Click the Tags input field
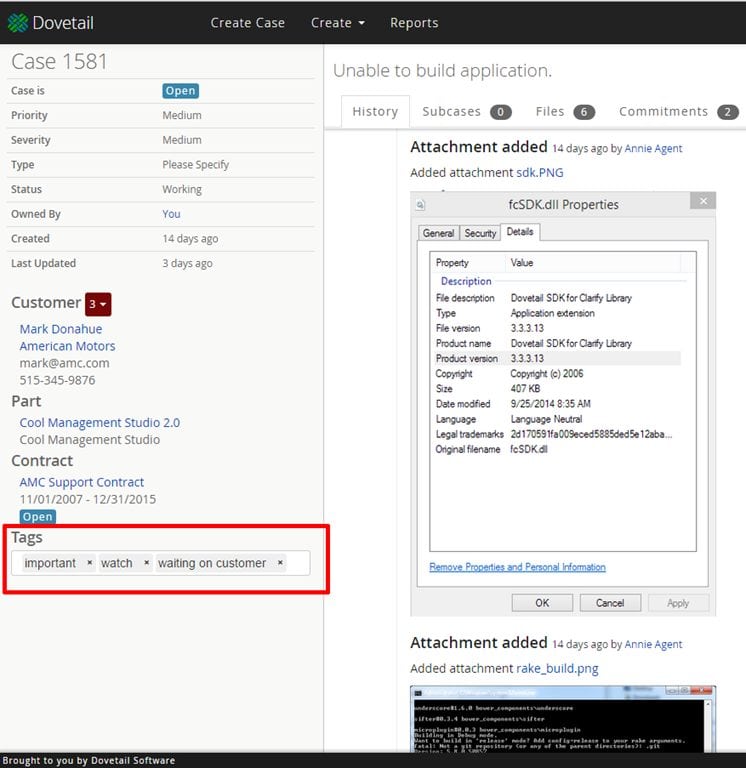The width and height of the screenshot is (746, 768). (x=161, y=563)
